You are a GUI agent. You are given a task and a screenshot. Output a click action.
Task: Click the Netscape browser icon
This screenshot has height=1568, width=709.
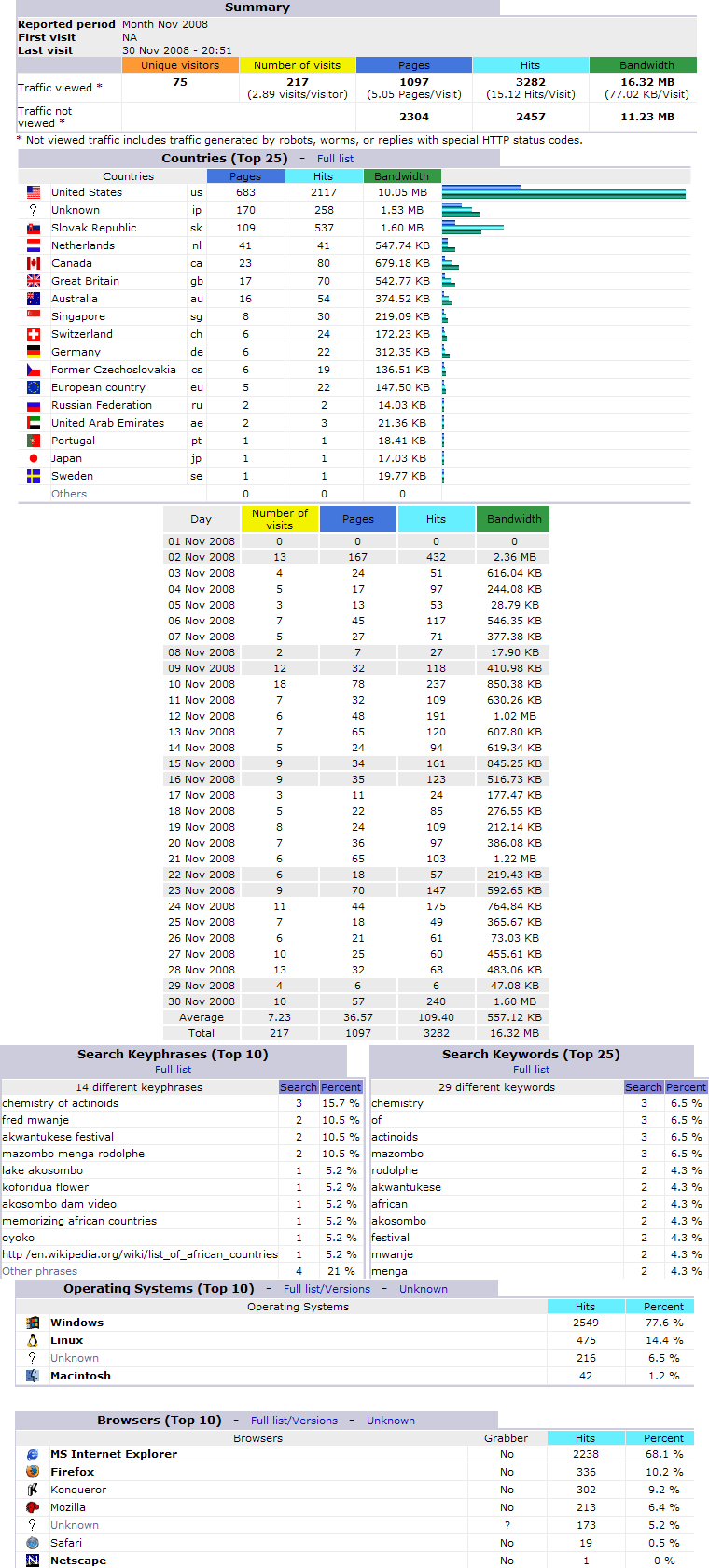[x=33, y=1561]
